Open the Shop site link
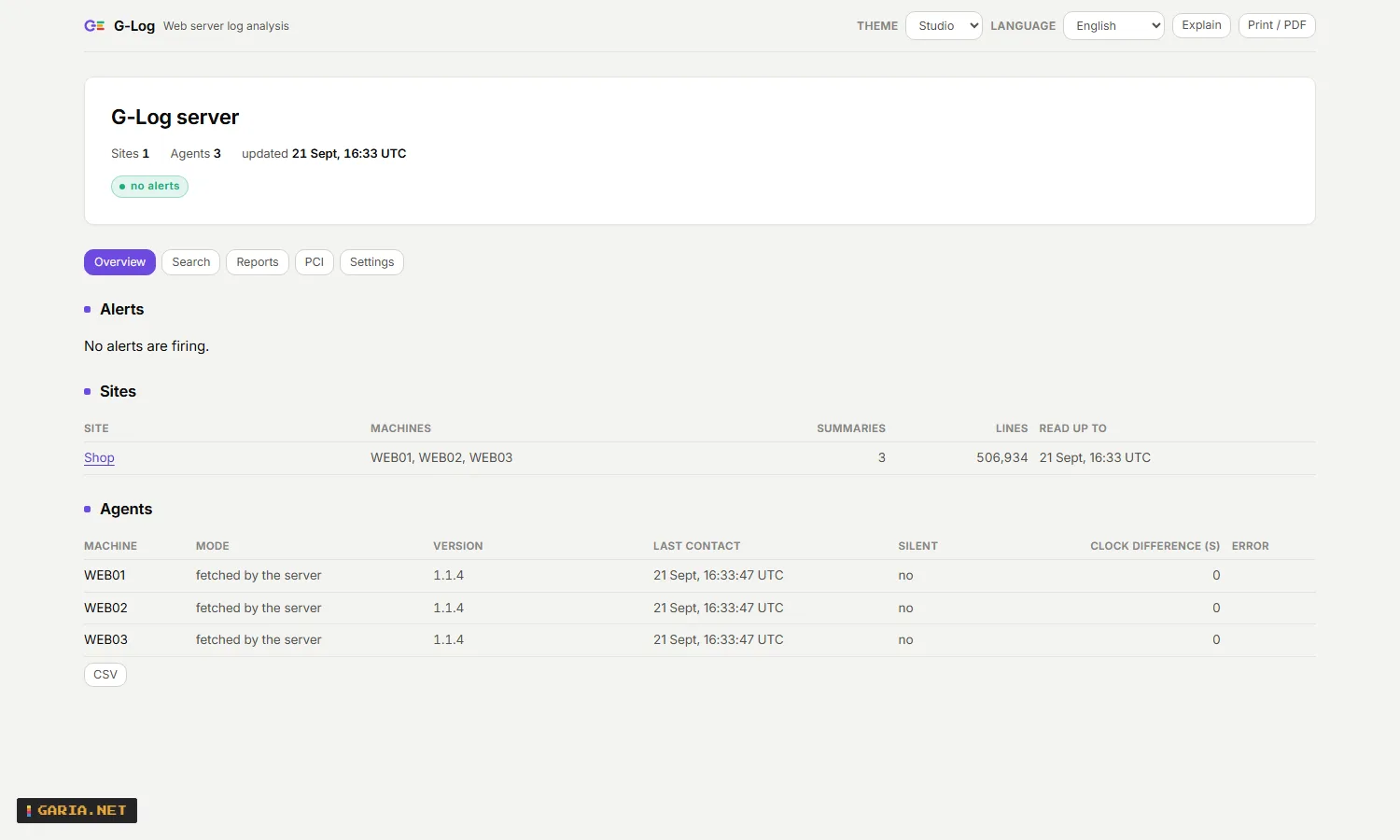Viewport: 1400px width, 840px height. [99, 457]
